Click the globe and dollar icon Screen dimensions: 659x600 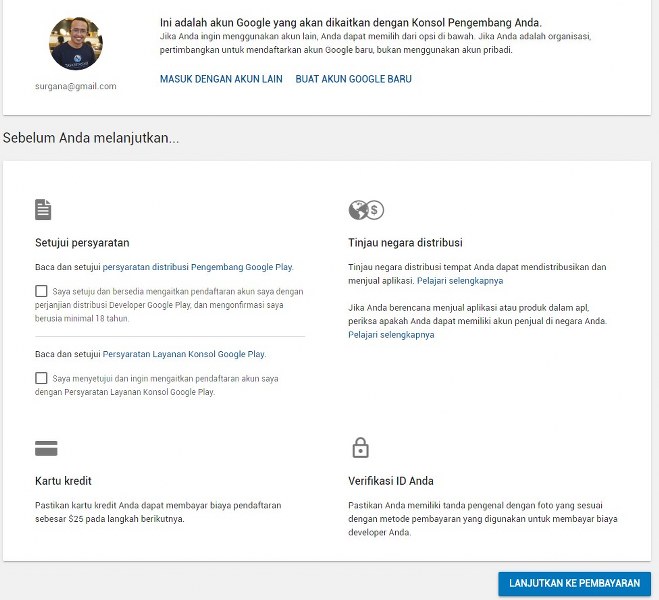(x=366, y=210)
